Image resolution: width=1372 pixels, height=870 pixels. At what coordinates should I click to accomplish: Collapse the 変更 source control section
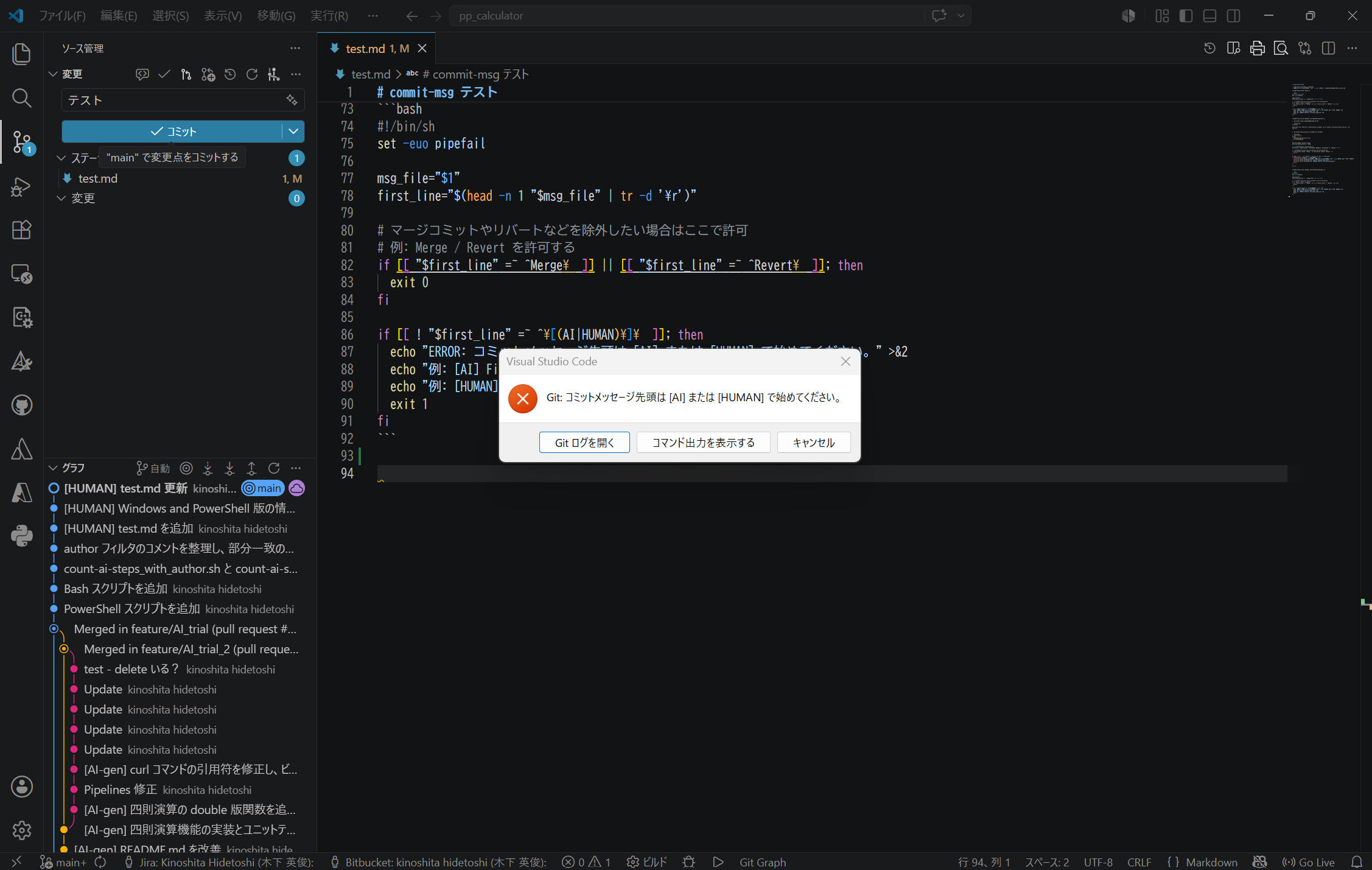[x=53, y=74]
